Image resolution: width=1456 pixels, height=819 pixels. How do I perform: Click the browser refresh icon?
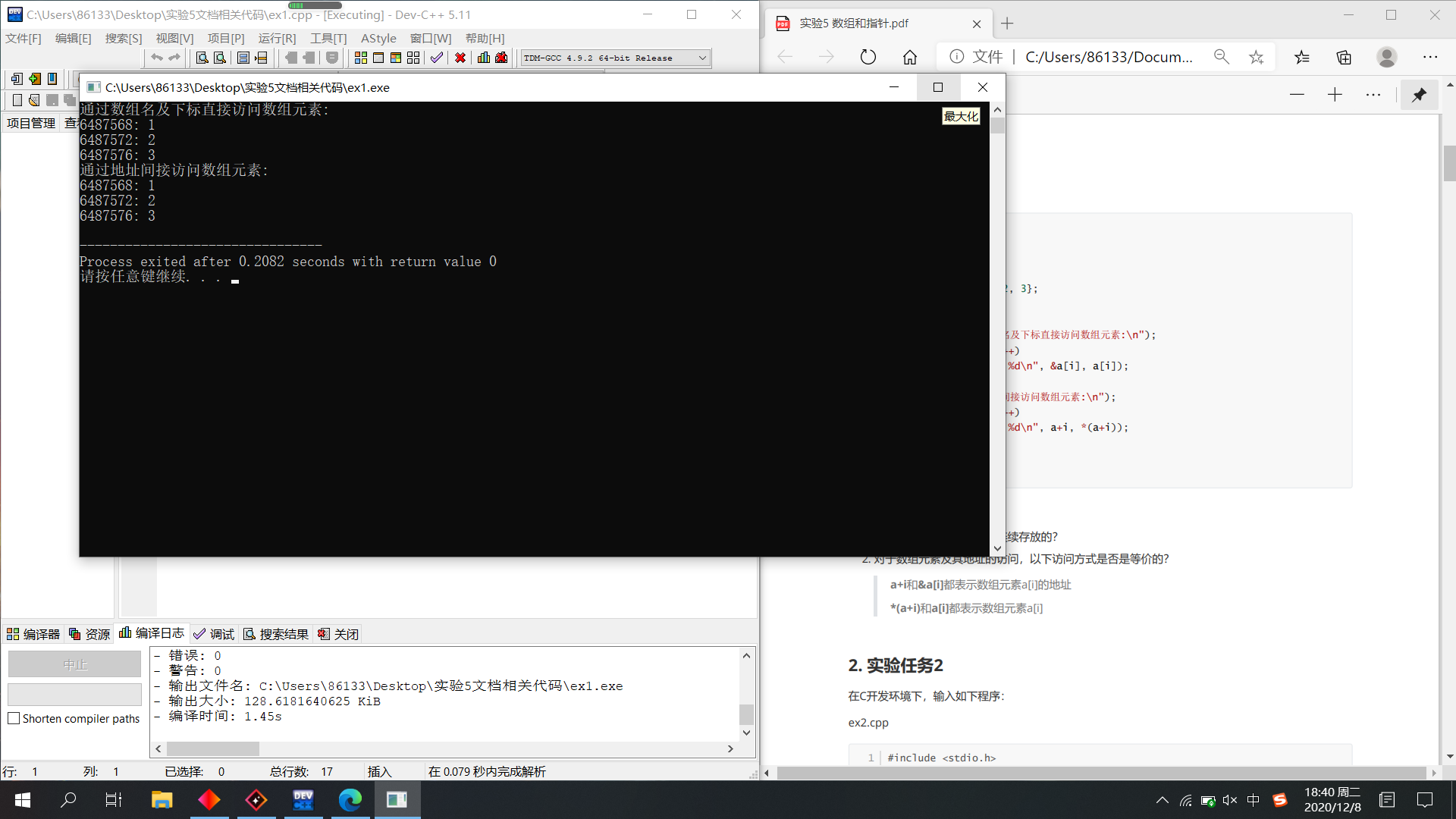[x=868, y=57]
